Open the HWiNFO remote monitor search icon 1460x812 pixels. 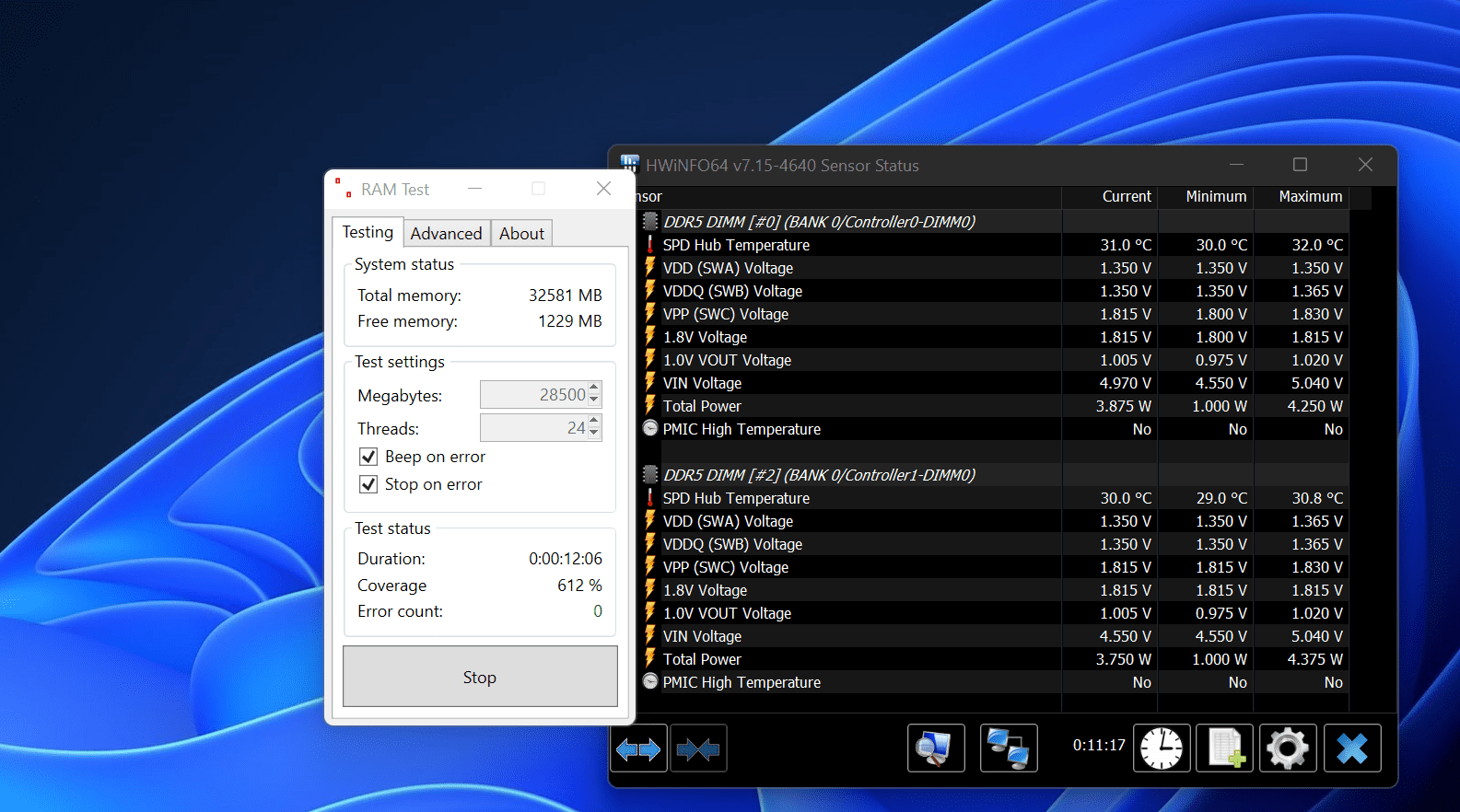936,748
